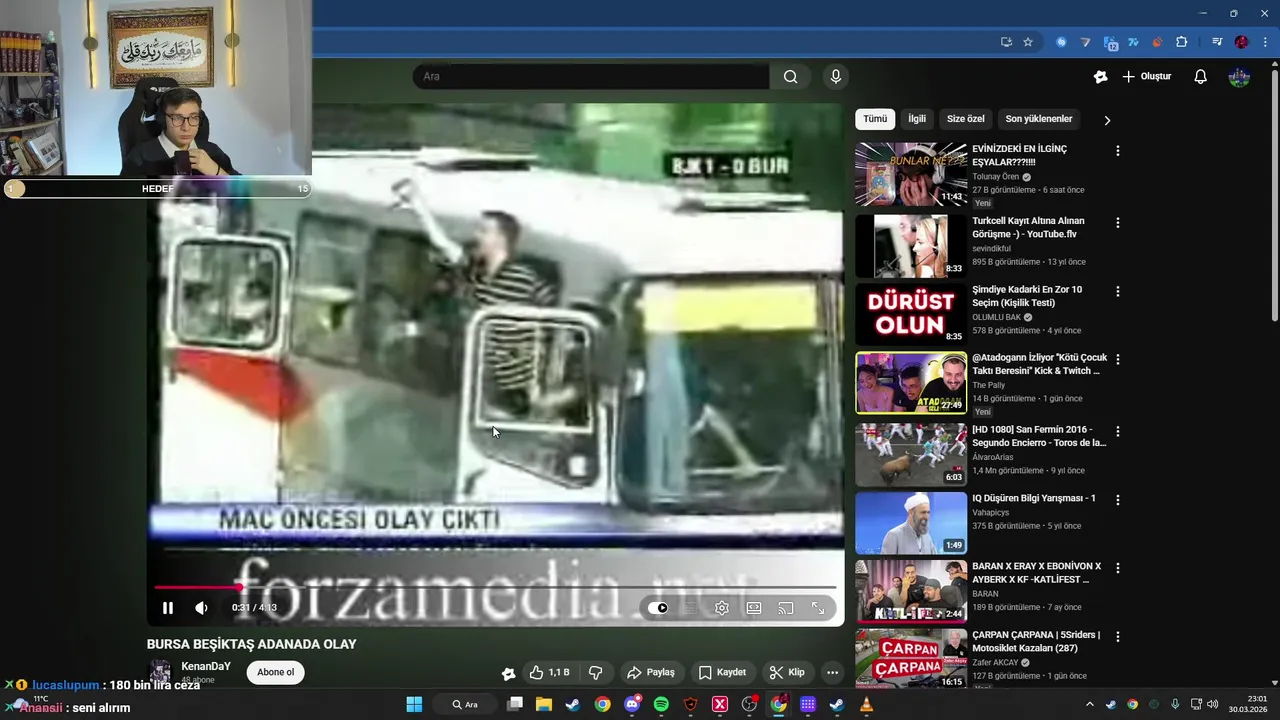Open options for BARAN X ERAY video

click(x=1118, y=568)
